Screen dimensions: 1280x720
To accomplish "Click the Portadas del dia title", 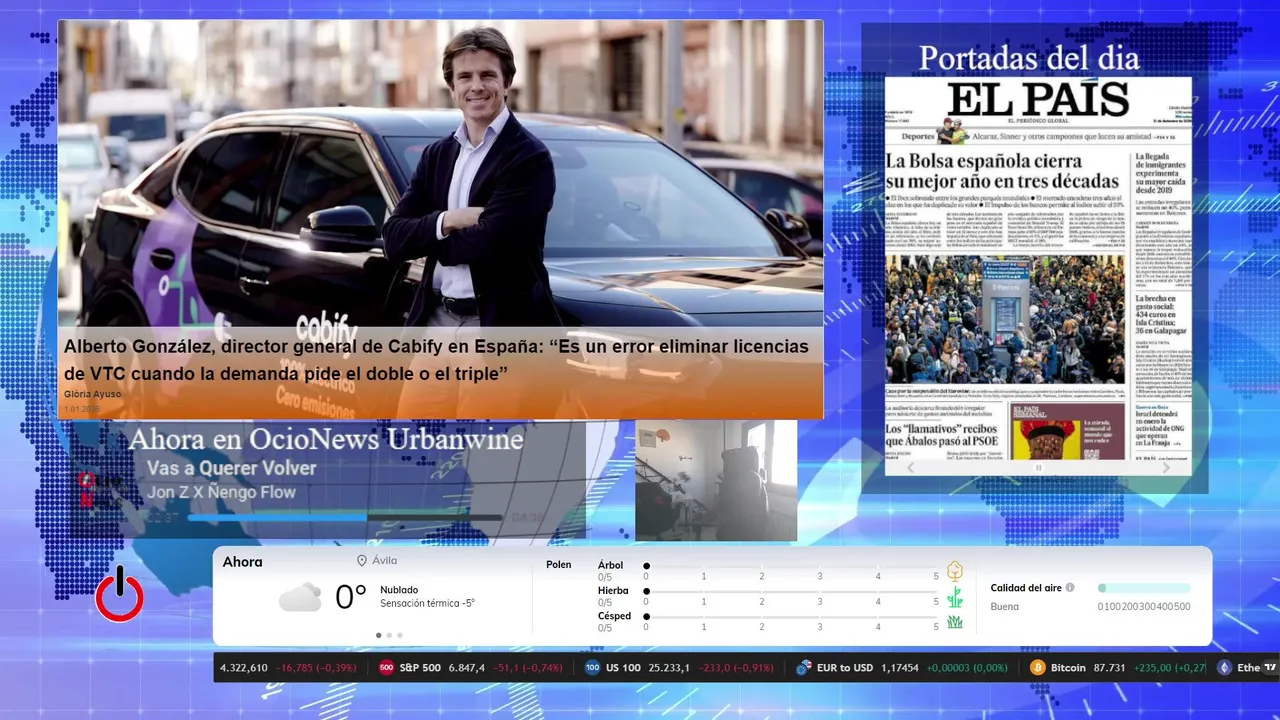I will [1029, 58].
